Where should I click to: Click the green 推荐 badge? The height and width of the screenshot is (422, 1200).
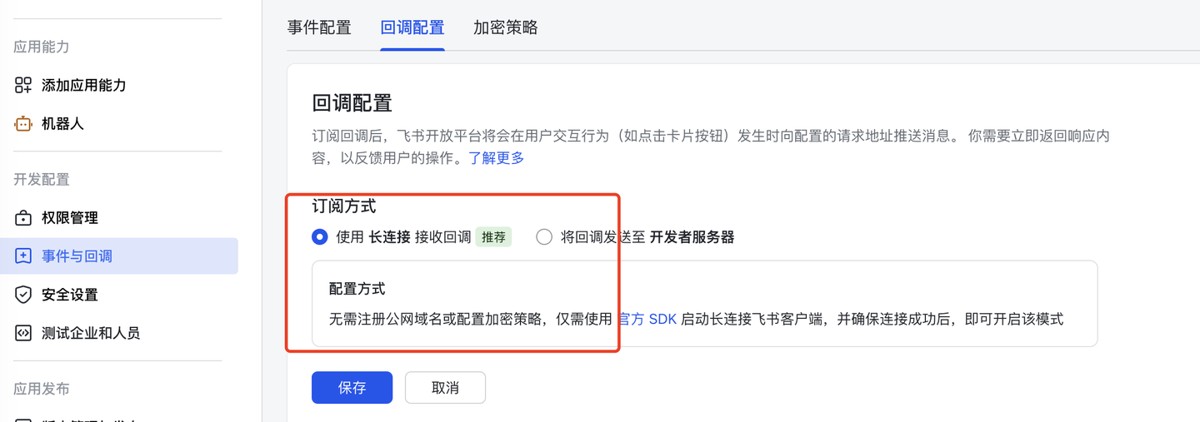tap(493, 237)
